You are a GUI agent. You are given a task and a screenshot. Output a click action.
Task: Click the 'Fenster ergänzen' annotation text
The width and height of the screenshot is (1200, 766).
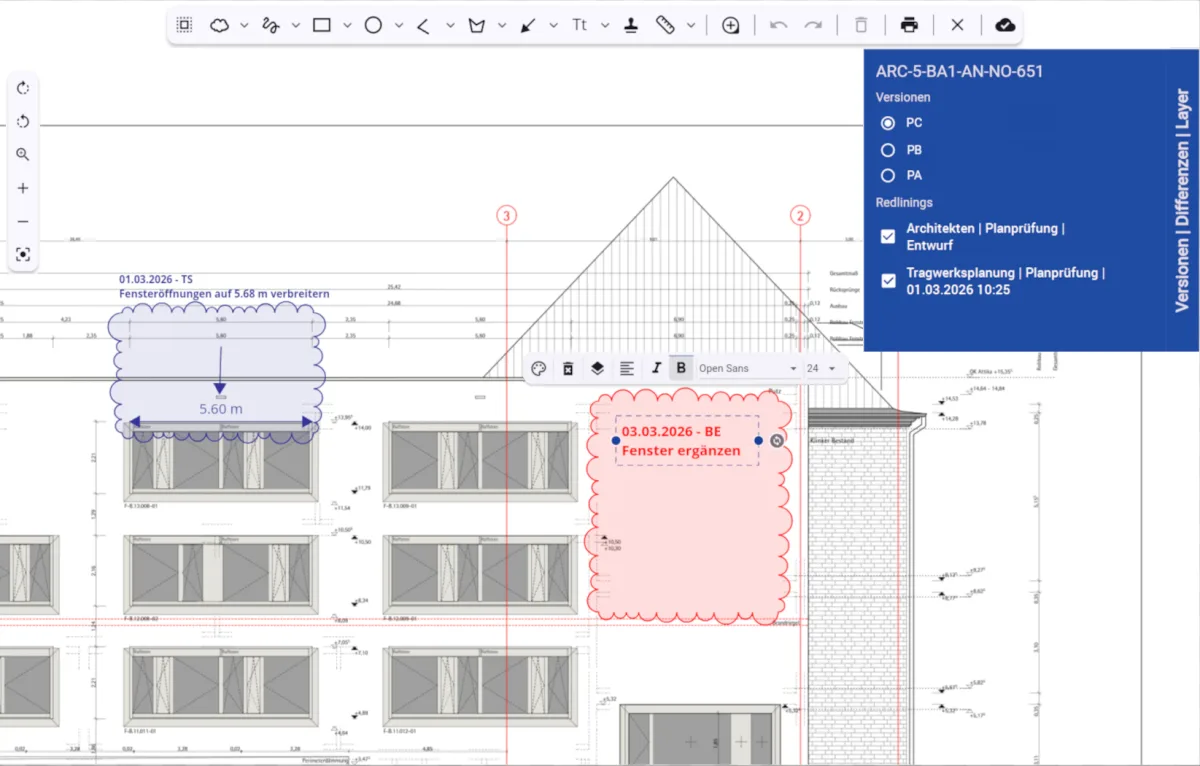681,451
